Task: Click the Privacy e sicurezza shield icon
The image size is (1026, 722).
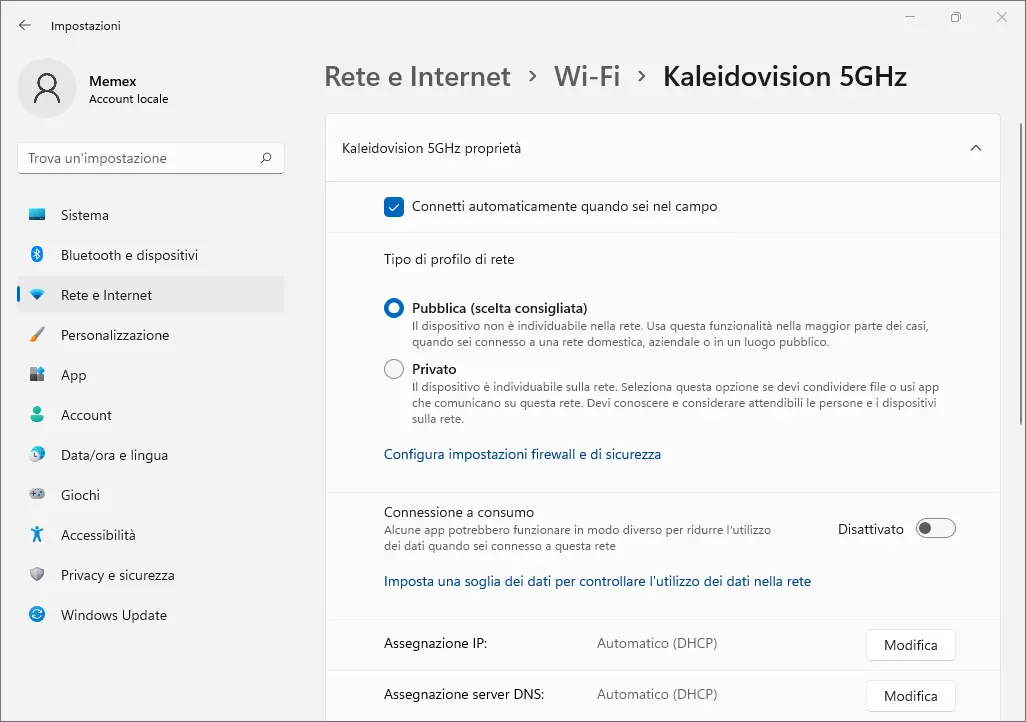Action: click(x=37, y=574)
